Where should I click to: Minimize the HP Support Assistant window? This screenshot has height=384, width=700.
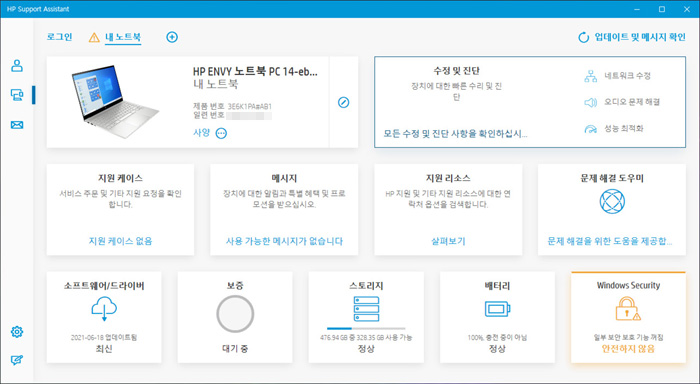[637, 9]
